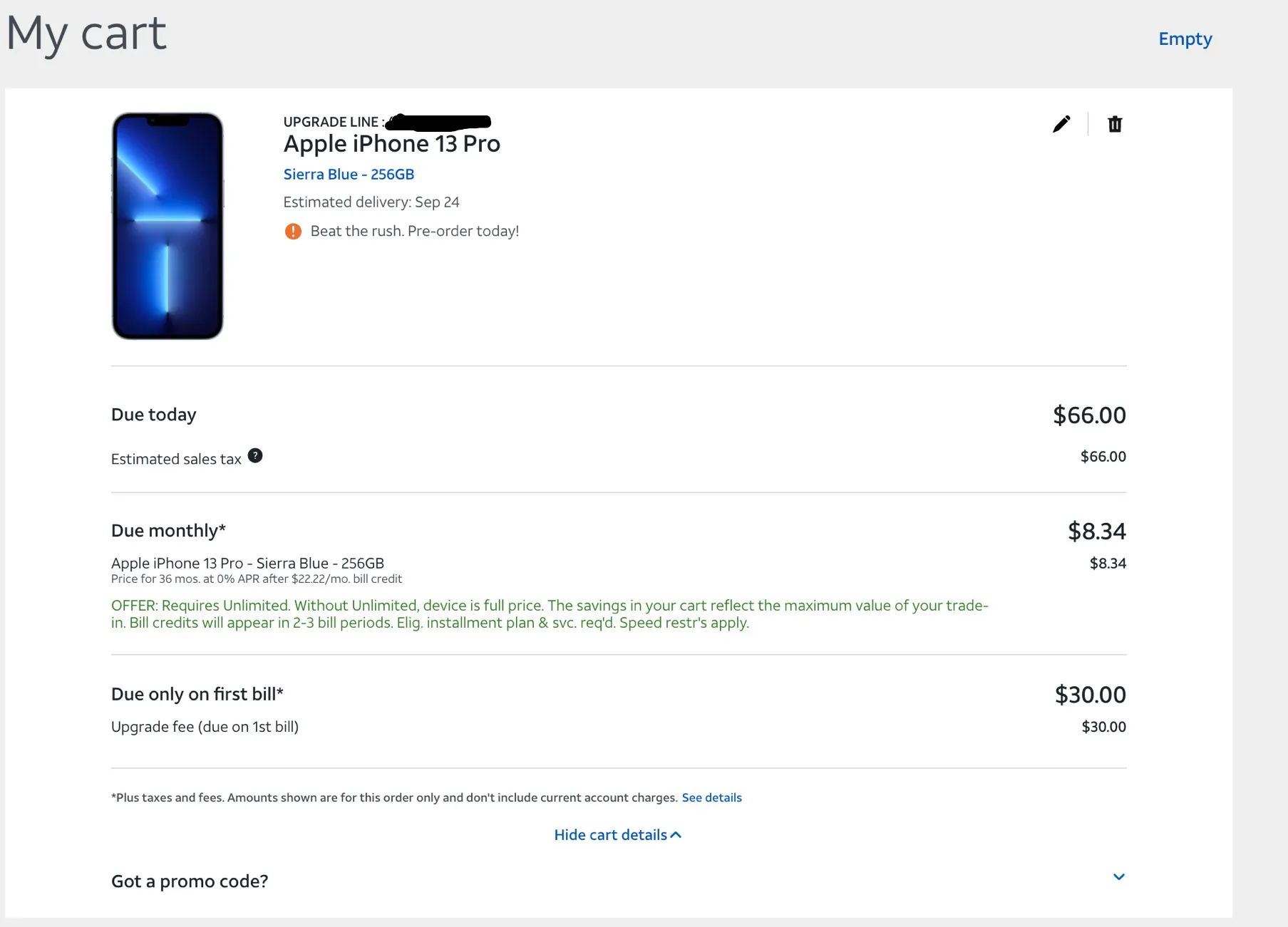Delete item with the trash icon
1288x927 pixels.
(x=1115, y=124)
